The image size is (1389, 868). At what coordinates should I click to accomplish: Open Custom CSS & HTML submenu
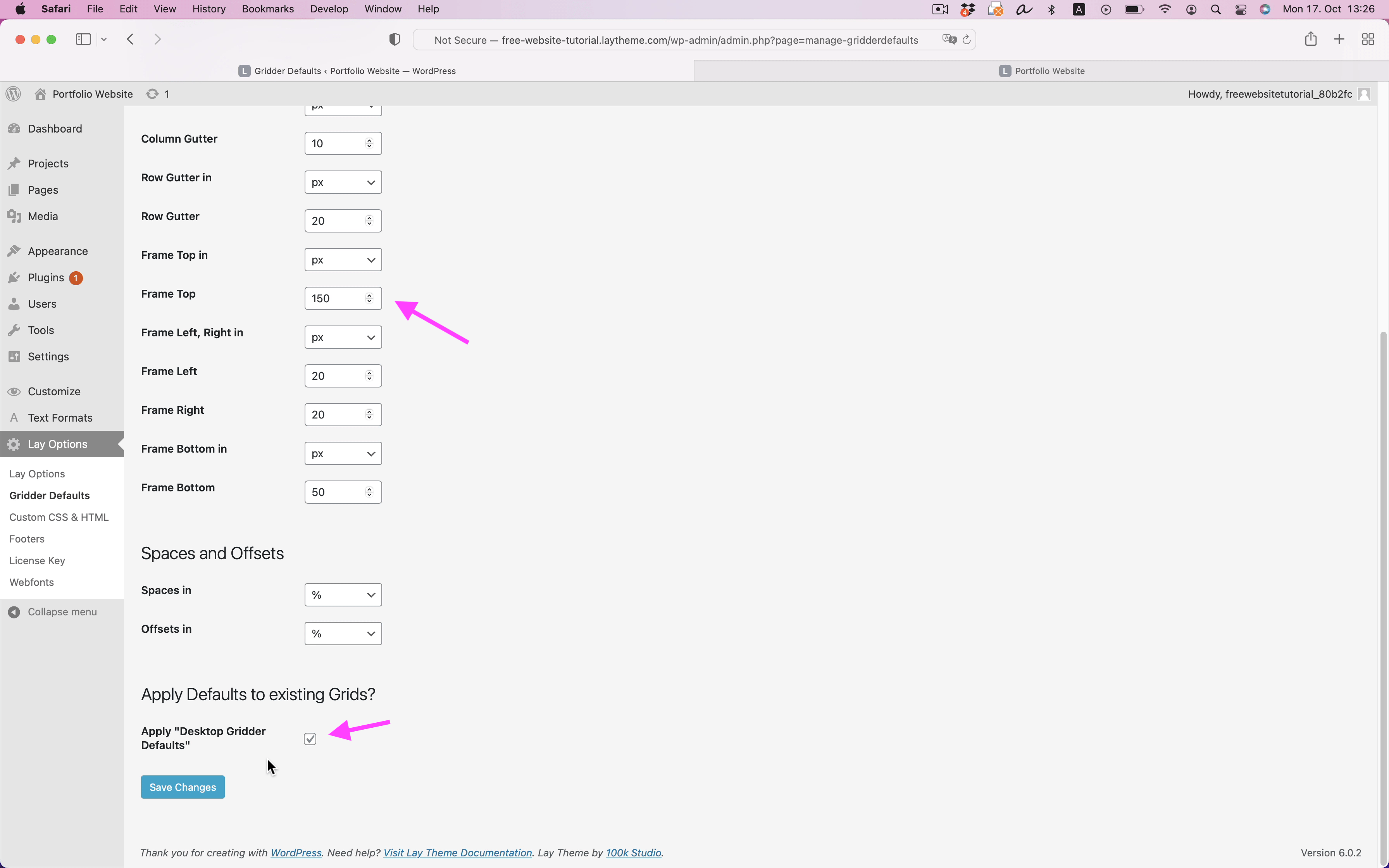pos(59,518)
